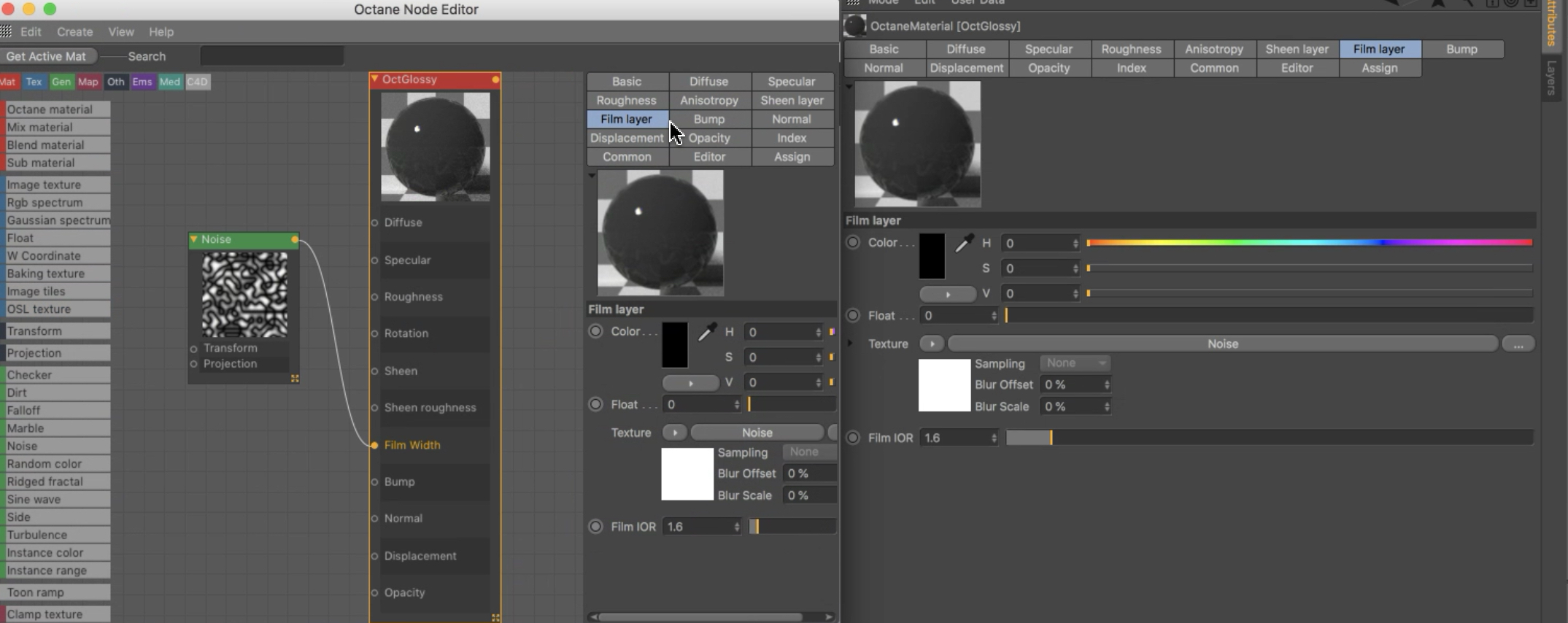Click the wide Noise button in Attributes panel
Screen dimensions: 1568x623
click(x=1223, y=344)
